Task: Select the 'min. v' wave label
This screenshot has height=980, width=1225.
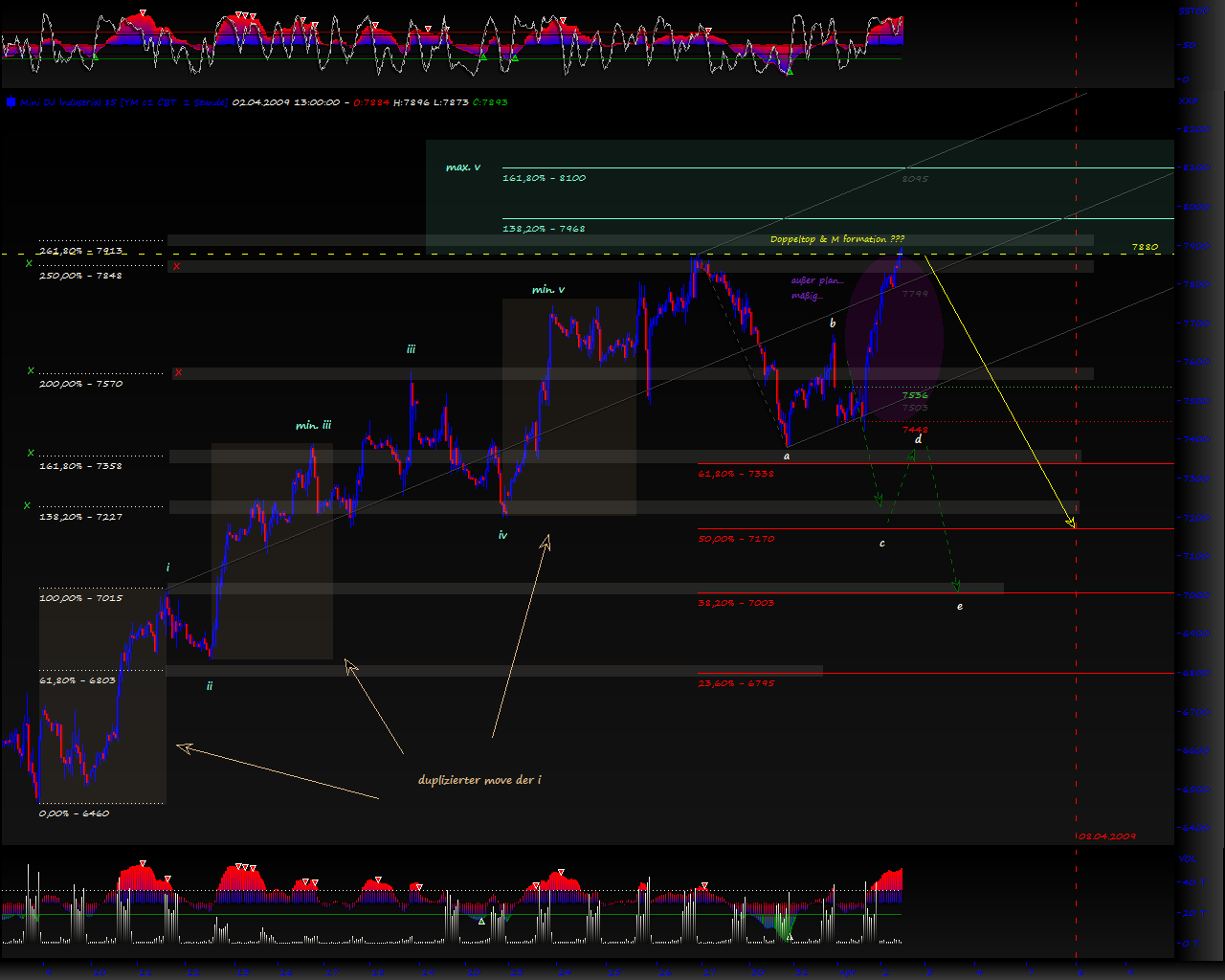Action: pyautogui.click(x=548, y=289)
